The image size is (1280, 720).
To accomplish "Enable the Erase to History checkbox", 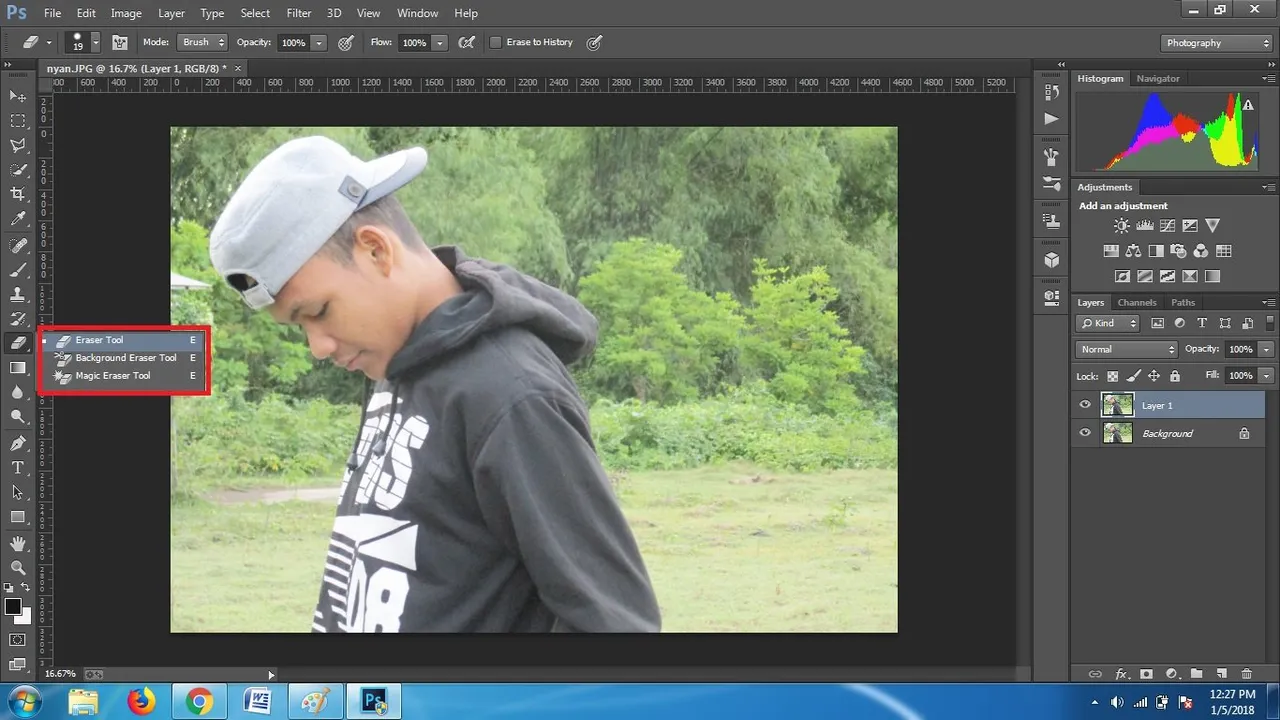I will click(495, 43).
